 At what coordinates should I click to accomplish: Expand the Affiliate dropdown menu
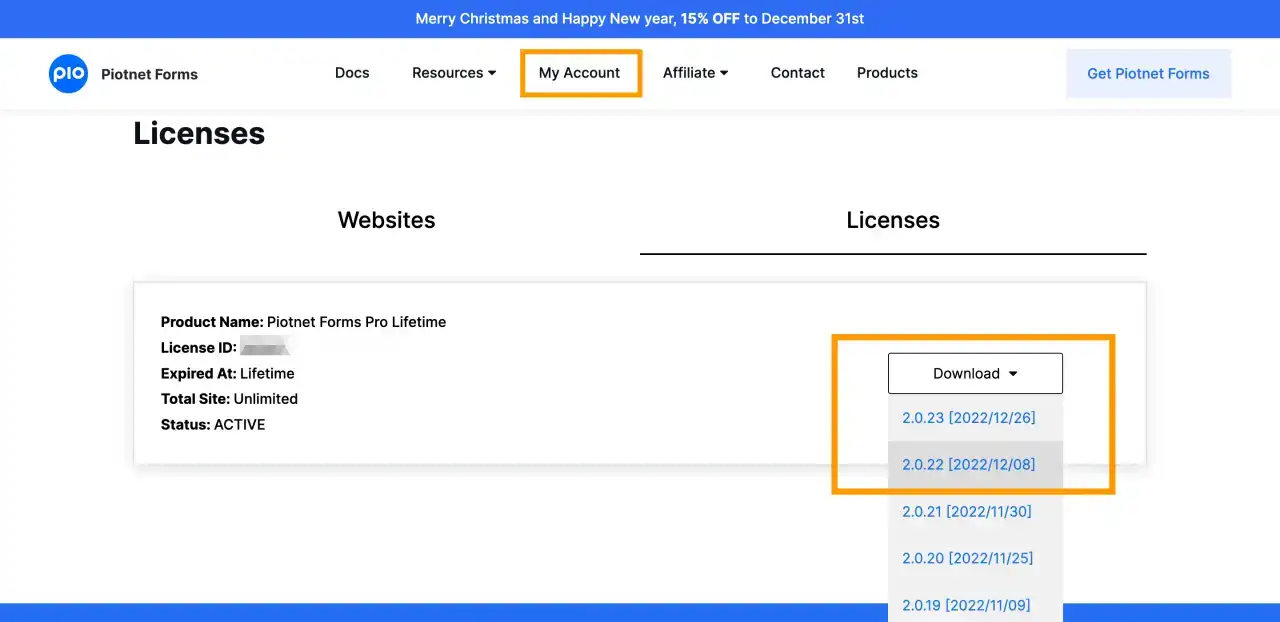pyautogui.click(x=696, y=73)
